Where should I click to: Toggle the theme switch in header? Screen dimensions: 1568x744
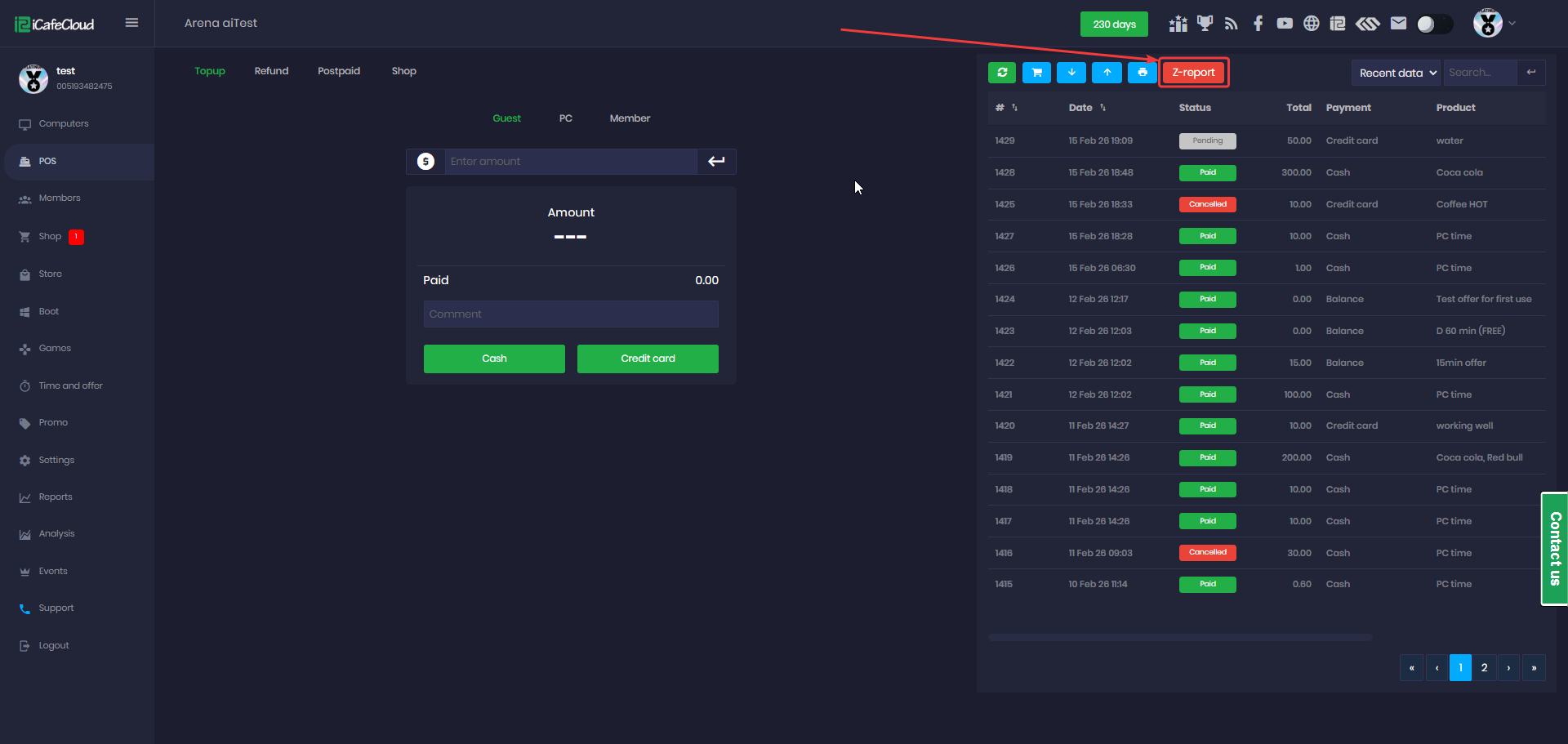pyautogui.click(x=1434, y=25)
